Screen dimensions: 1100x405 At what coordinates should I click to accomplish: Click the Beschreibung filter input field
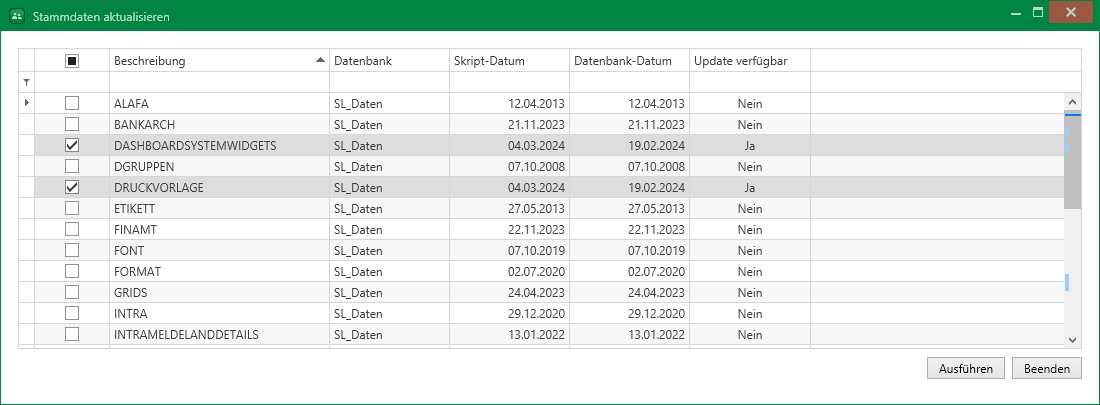(218, 82)
